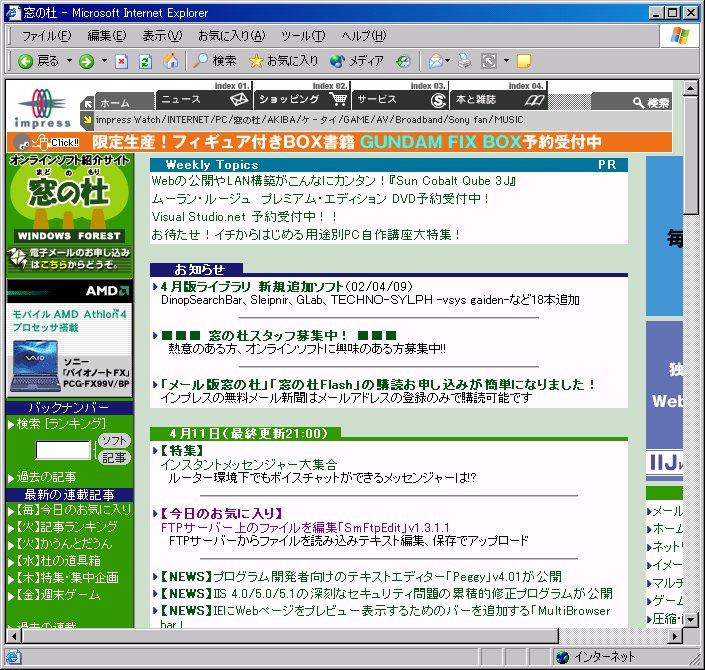
Task: Click the sidebar search text field
Action: (63, 450)
